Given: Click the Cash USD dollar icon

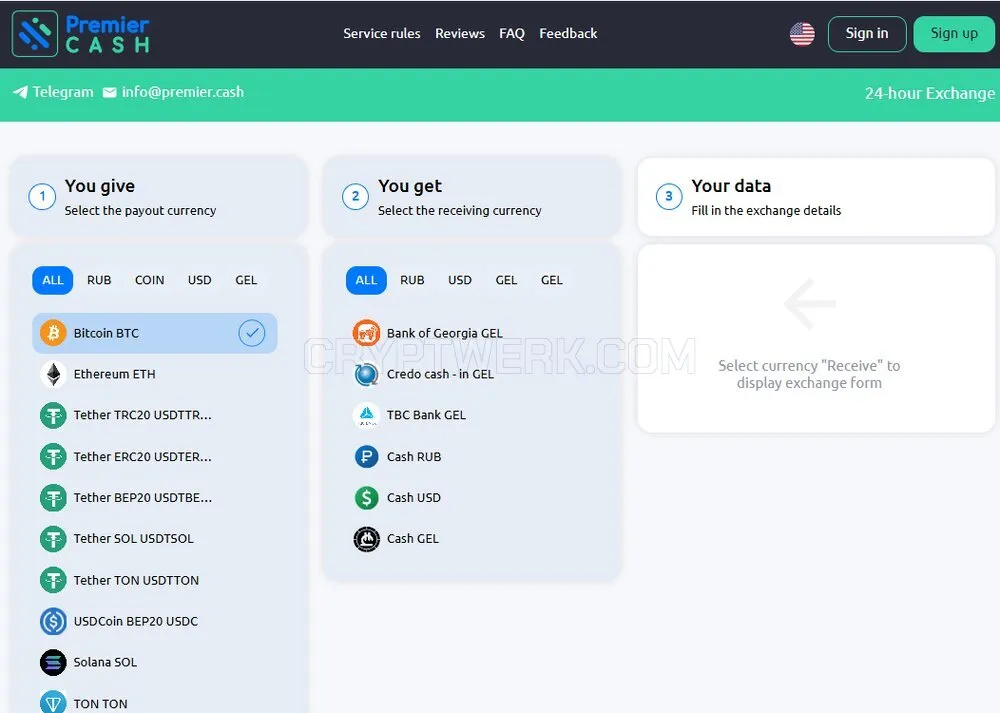Looking at the screenshot, I should pos(366,497).
